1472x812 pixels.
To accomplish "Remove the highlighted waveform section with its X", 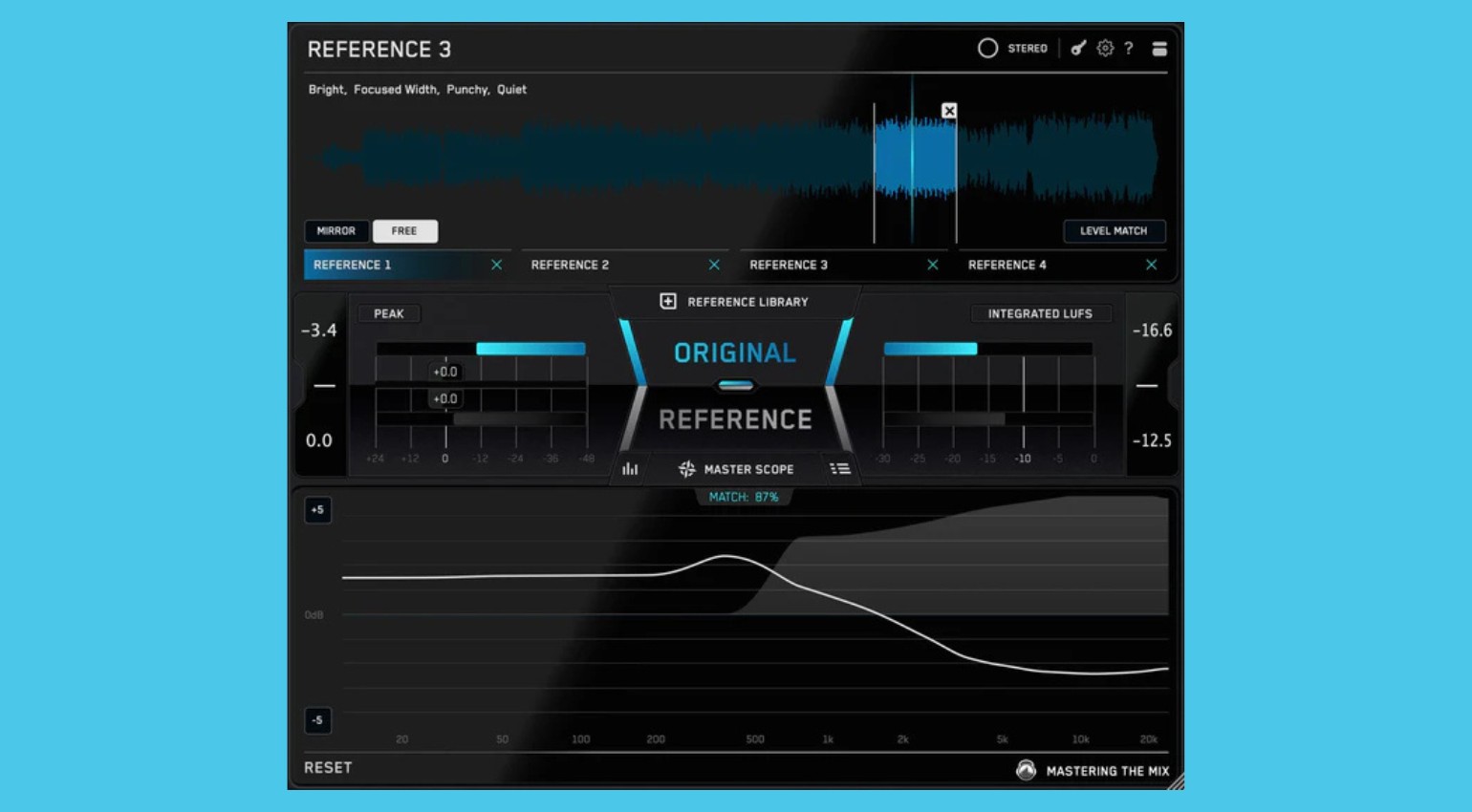I will tap(948, 111).
